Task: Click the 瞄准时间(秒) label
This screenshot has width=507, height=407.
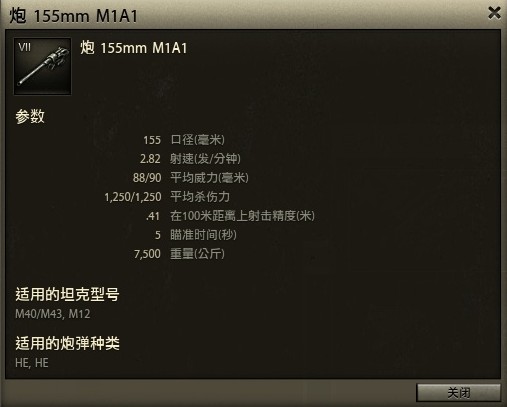Action: coord(203,235)
